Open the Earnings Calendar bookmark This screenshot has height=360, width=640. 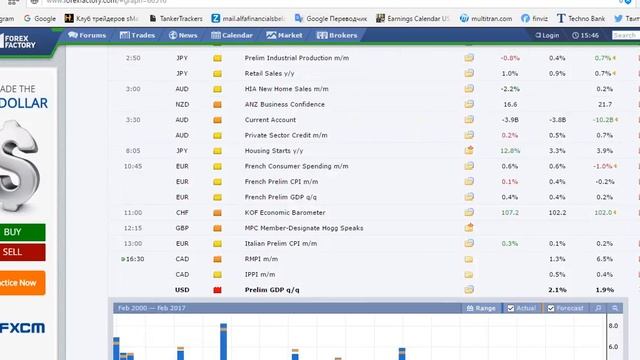(413, 18)
